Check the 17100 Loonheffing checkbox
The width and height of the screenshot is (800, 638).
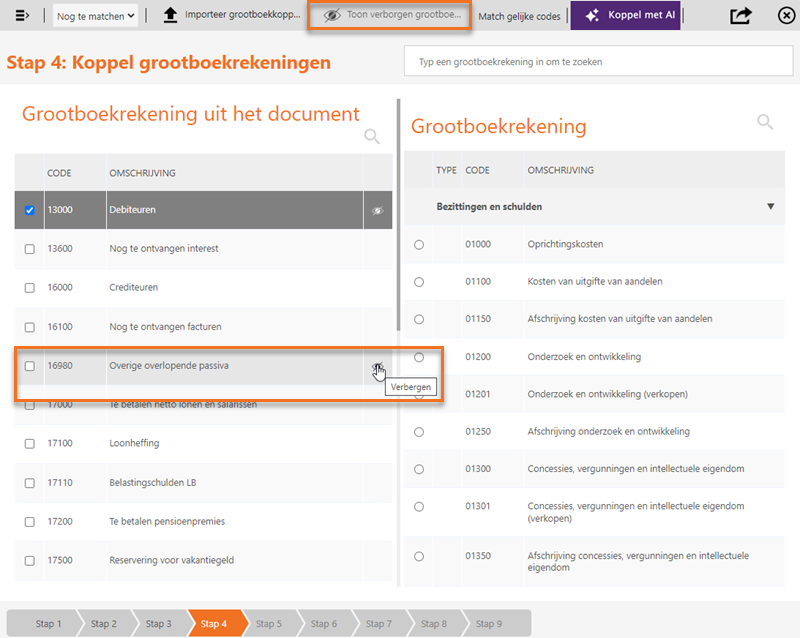30,444
